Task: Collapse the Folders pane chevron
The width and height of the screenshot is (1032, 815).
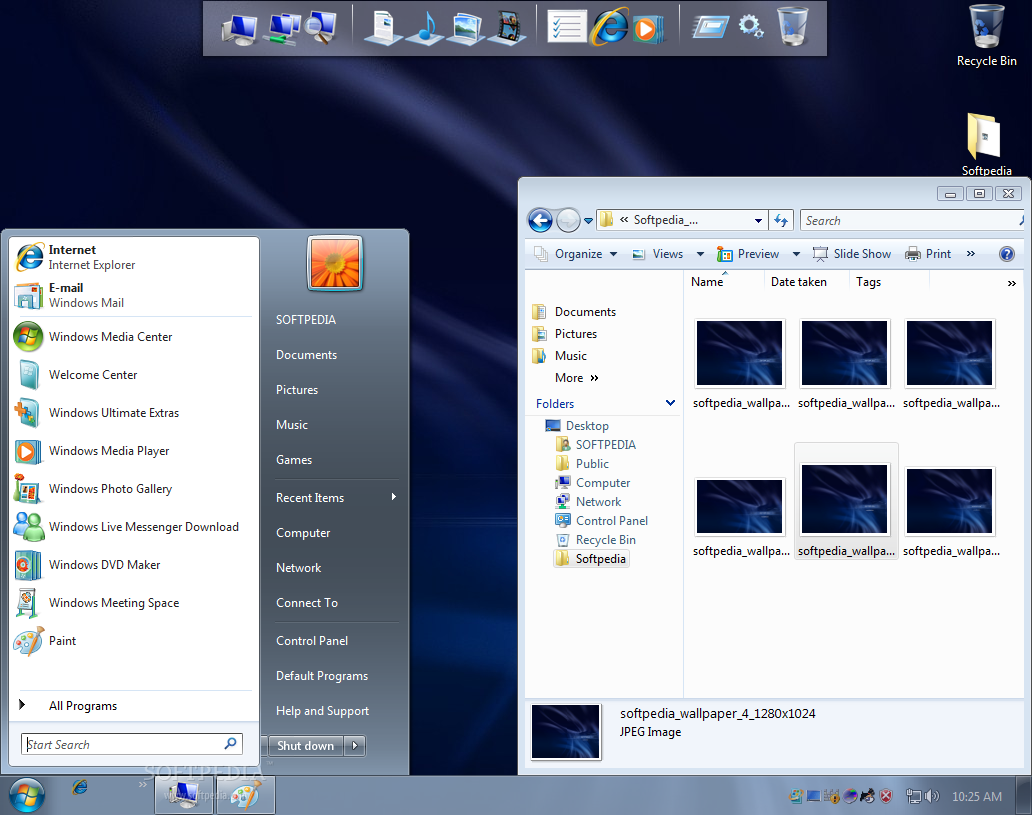Action: point(670,403)
